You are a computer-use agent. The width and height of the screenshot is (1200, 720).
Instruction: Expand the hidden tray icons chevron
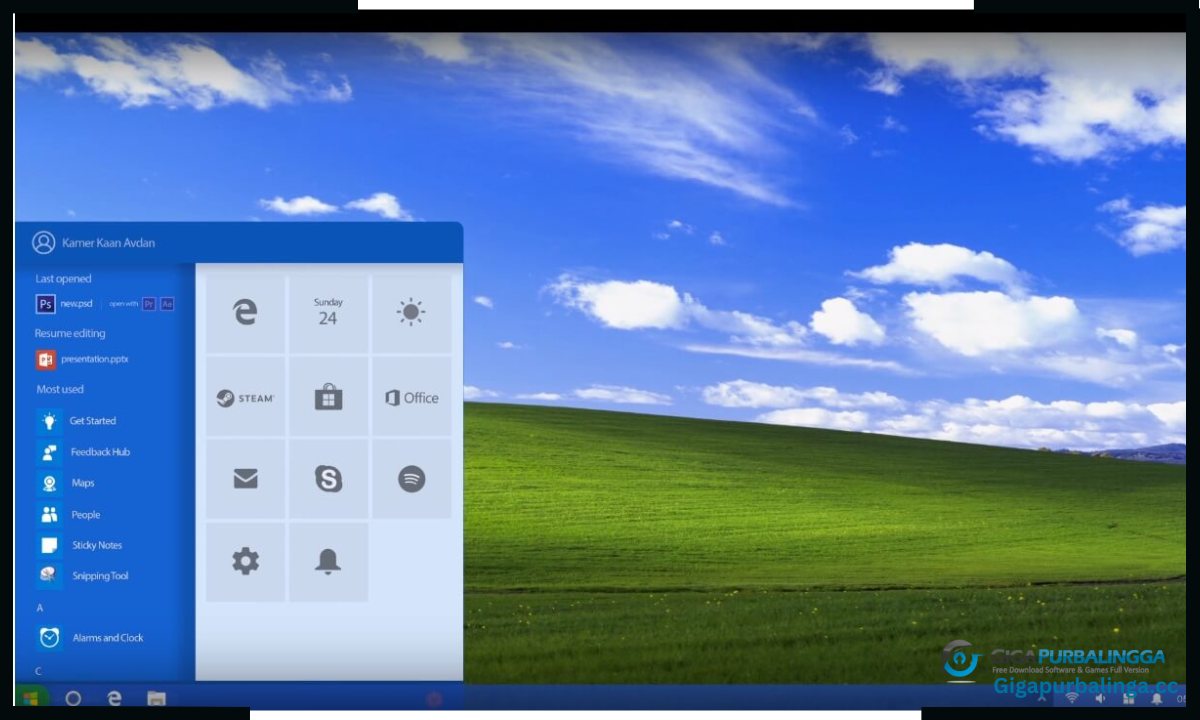pos(1042,698)
